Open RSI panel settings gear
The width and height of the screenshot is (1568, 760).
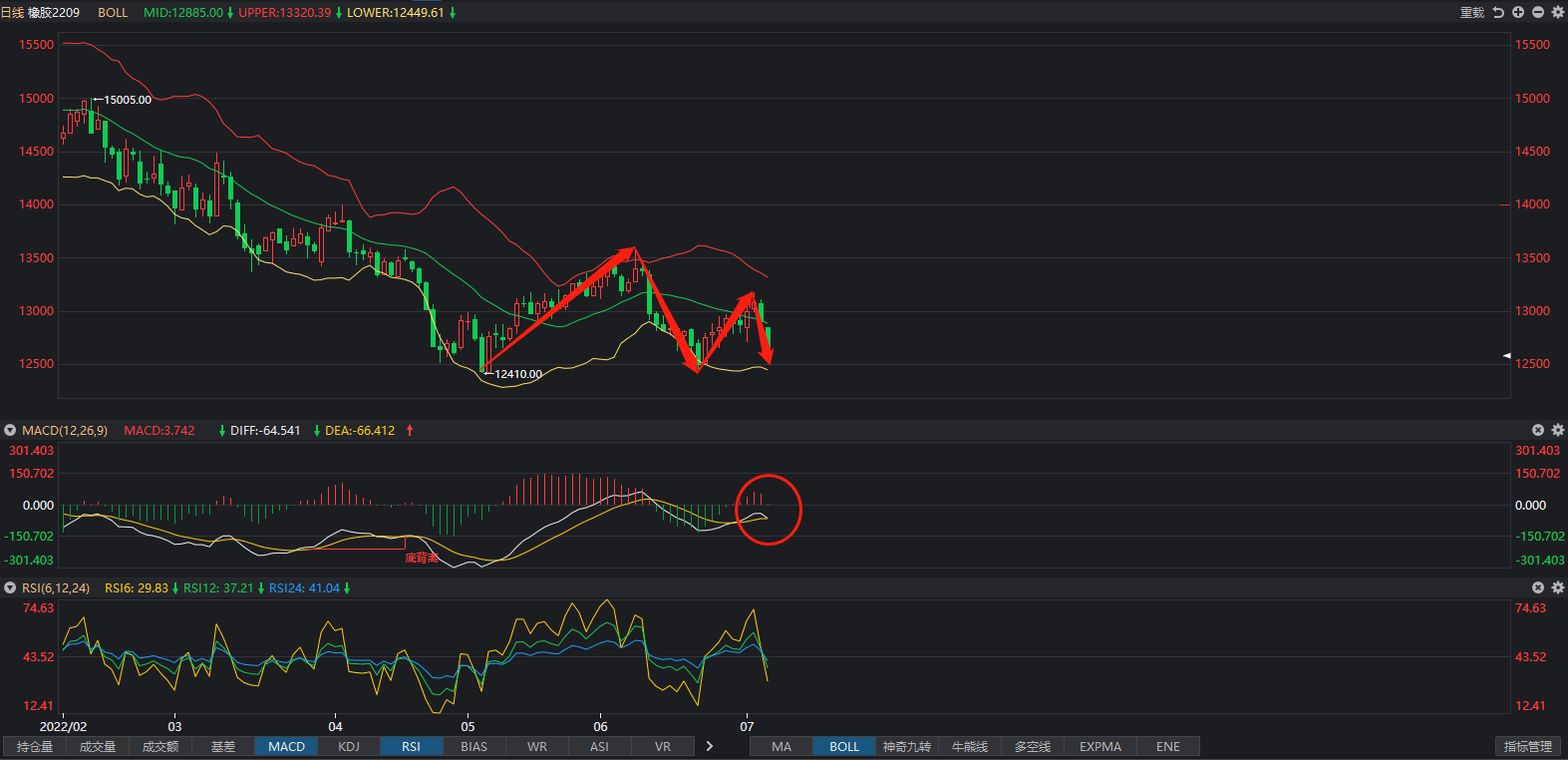click(1558, 587)
